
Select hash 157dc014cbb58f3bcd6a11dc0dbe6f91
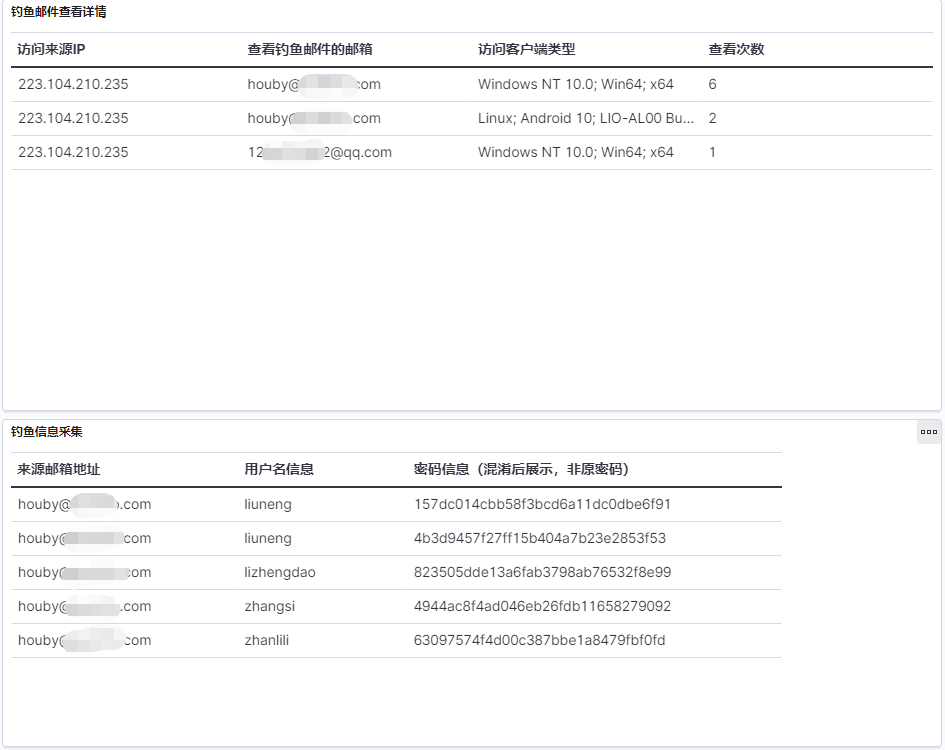(x=542, y=505)
